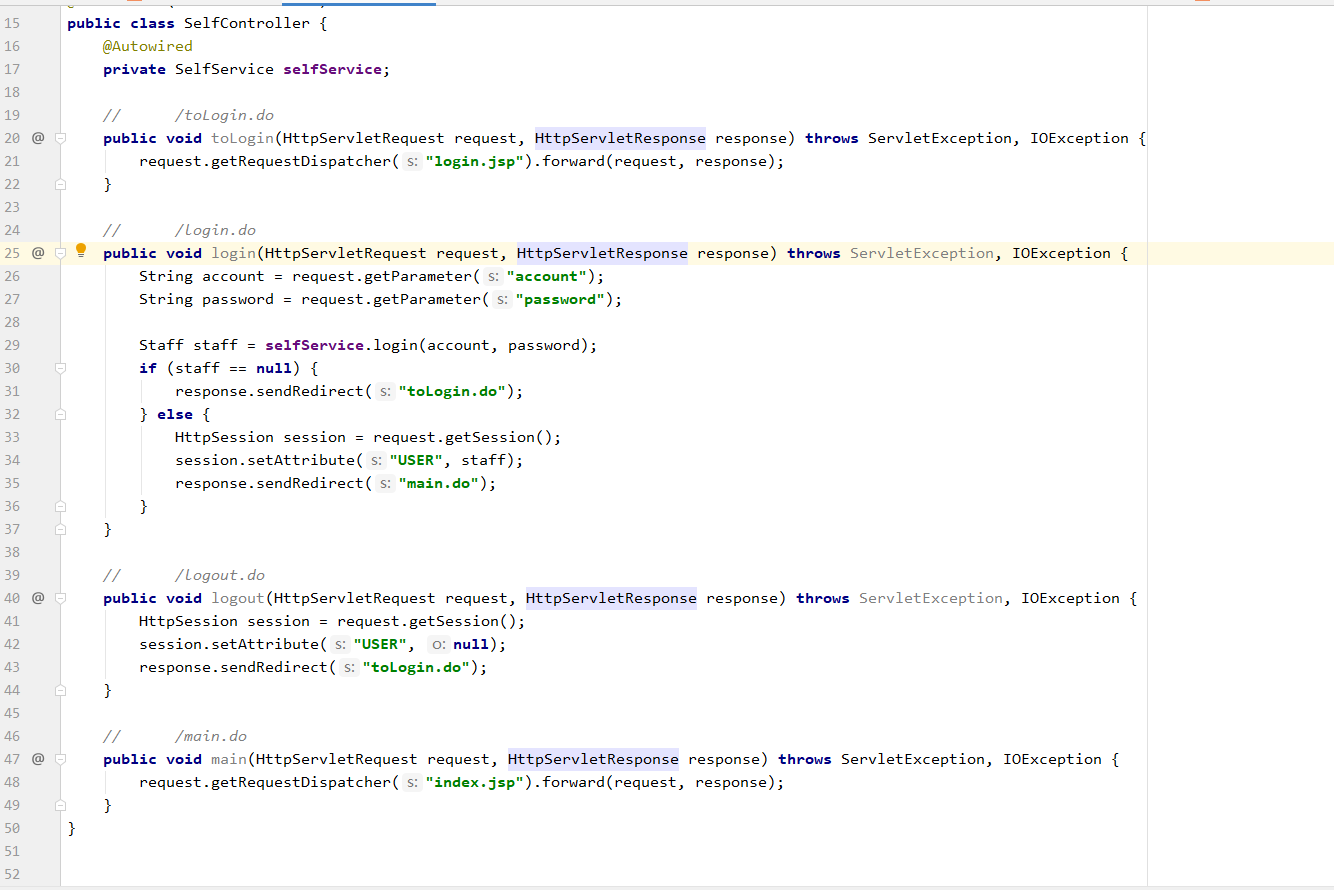This screenshot has width=1334, height=890.
Task: Collapse the else block at line 32
Action: coord(60,414)
